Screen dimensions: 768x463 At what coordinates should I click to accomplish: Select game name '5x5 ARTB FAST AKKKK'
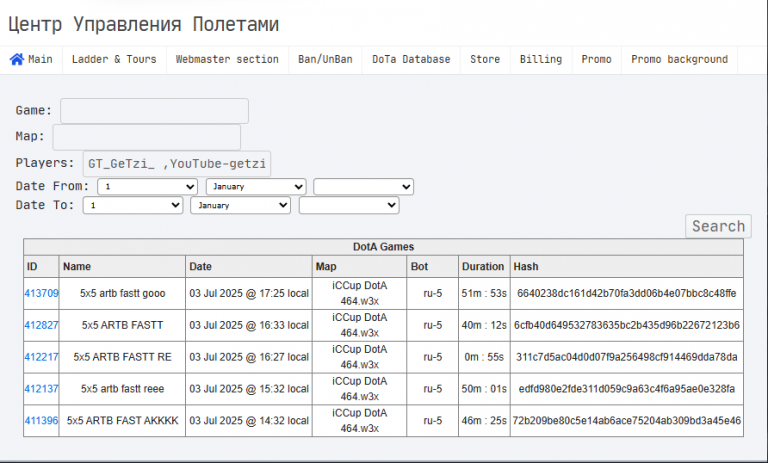coord(122,421)
